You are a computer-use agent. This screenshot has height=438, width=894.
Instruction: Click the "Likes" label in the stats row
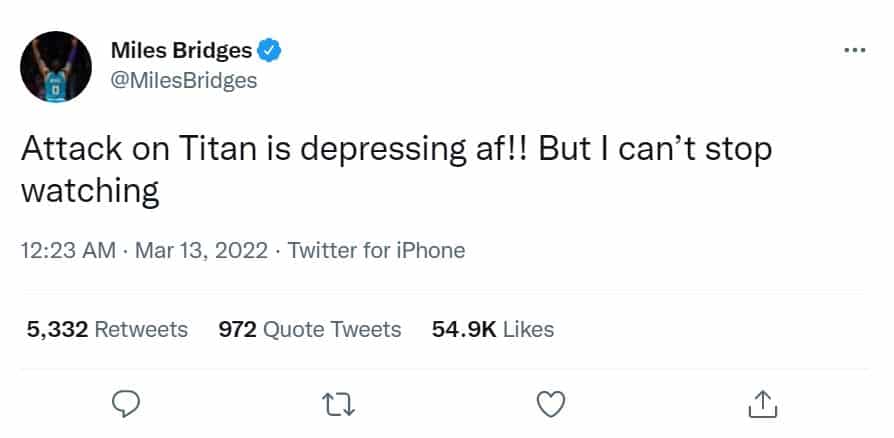click(528, 329)
